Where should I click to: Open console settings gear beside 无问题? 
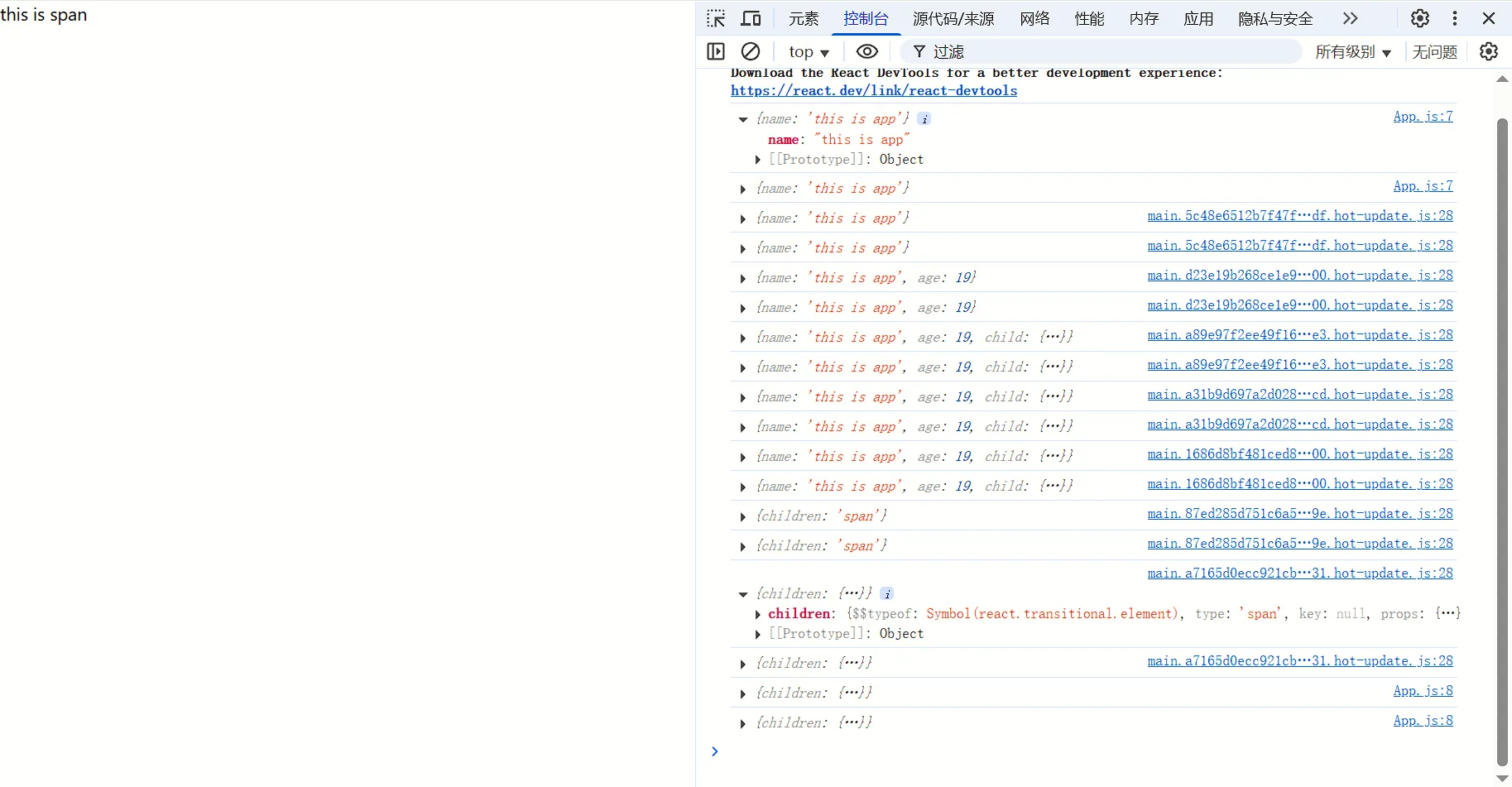[x=1489, y=51]
